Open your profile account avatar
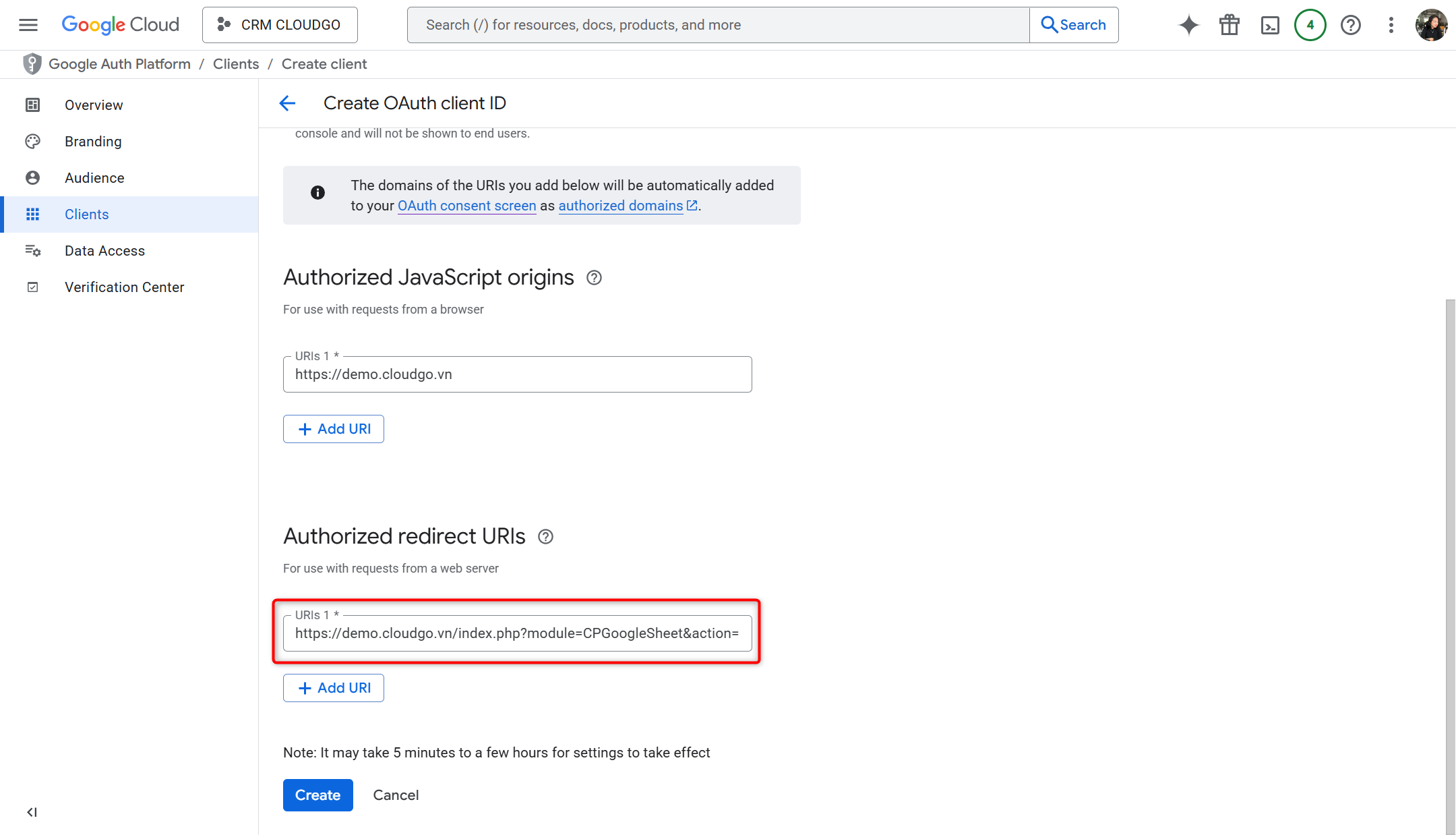The width and height of the screenshot is (1456, 835). [1431, 24]
